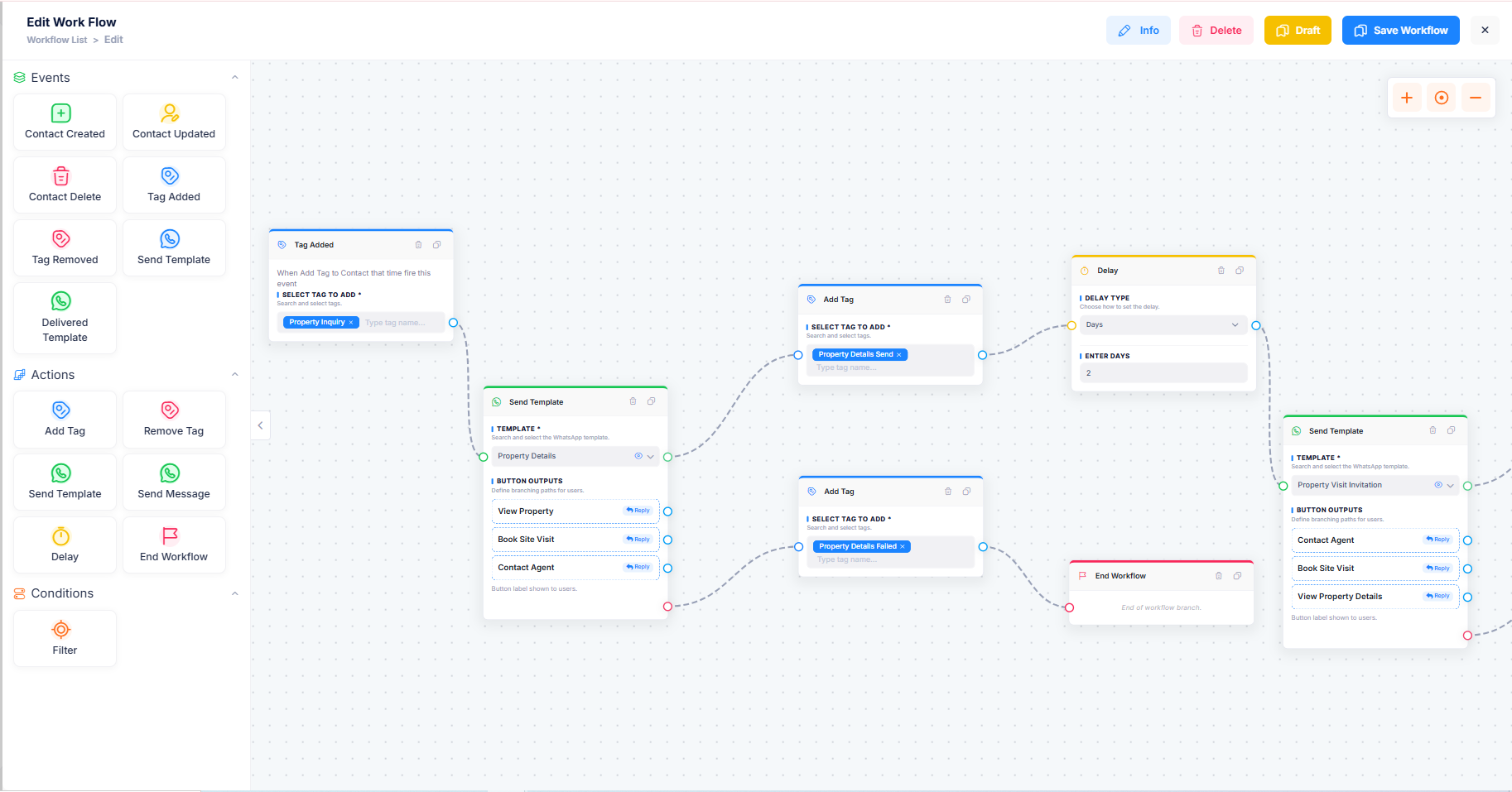
Task: Set workflow as Draft
Action: (1298, 31)
